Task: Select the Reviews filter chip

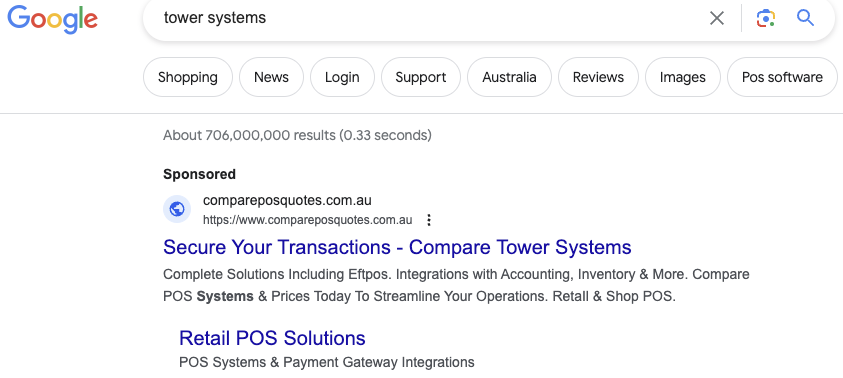Action: point(598,77)
